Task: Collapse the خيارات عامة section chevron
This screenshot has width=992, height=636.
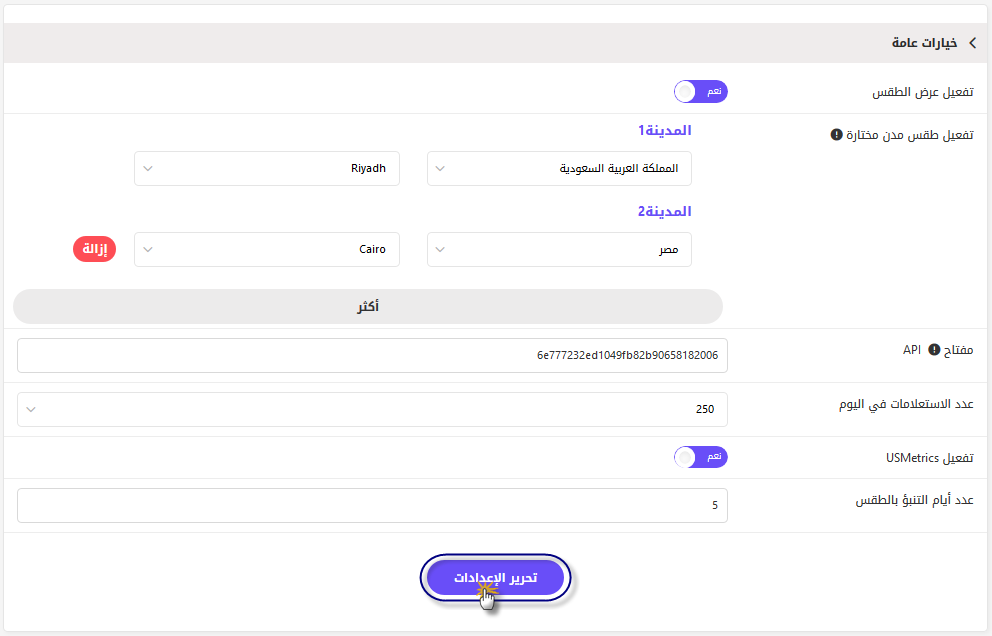Action: tap(972, 43)
